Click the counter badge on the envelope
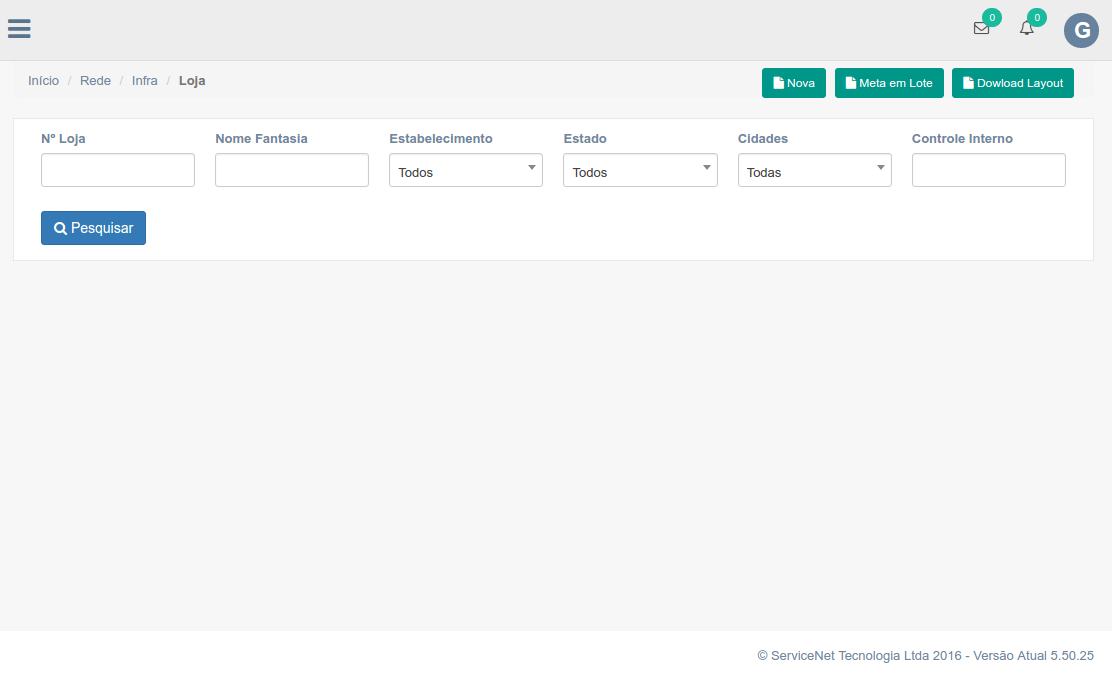The image size is (1112, 675). coord(992,17)
